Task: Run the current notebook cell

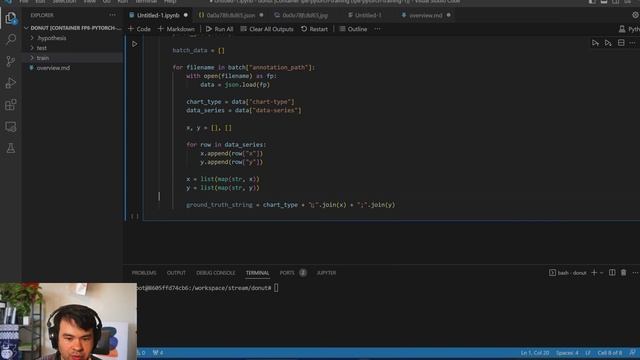Action: pyautogui.click(x=134, y=44)
